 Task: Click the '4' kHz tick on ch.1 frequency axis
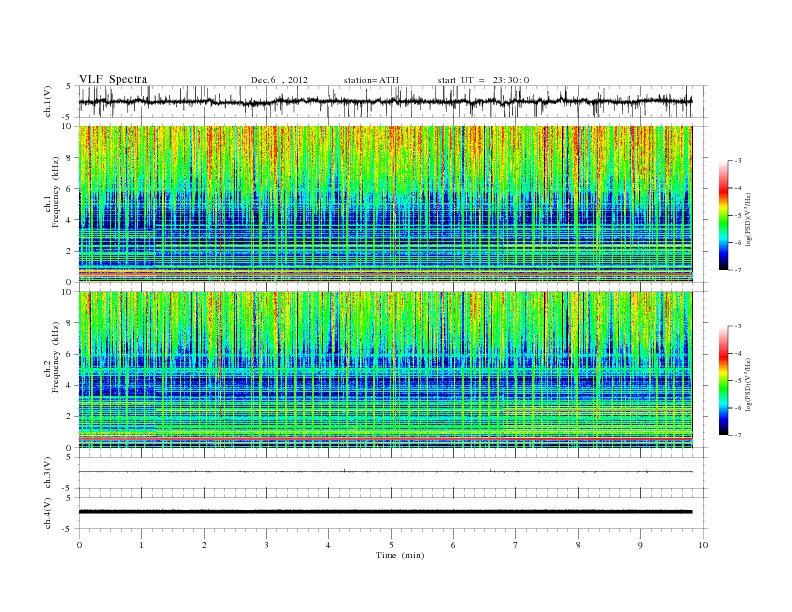tap(70, 220)
